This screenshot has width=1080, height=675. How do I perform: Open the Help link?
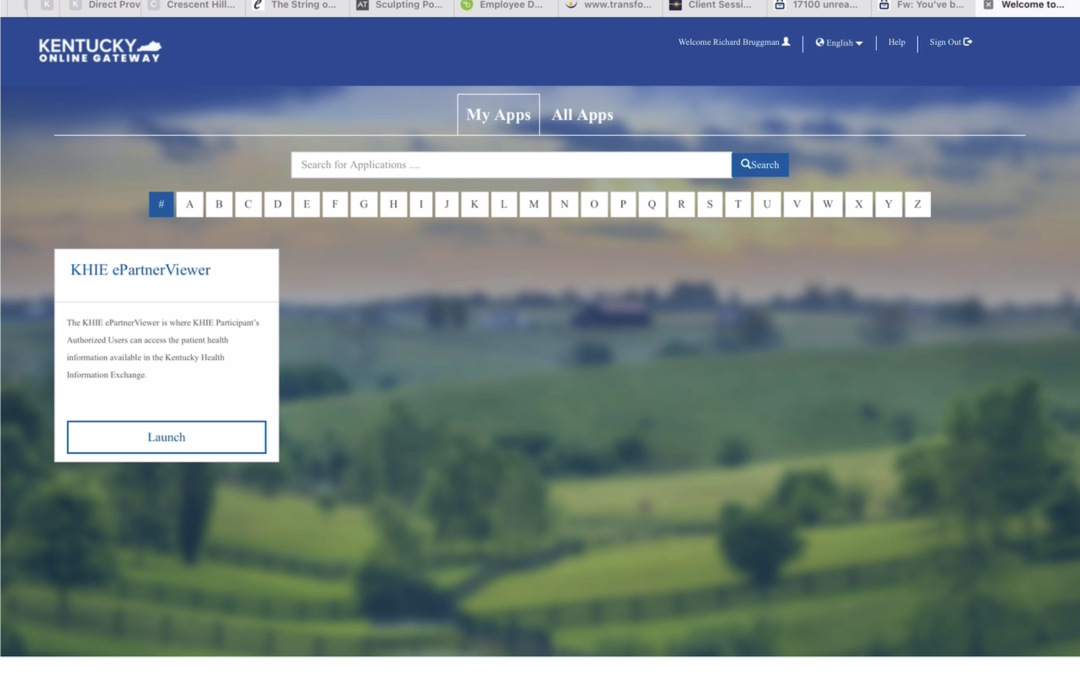[x=896, y=42]
